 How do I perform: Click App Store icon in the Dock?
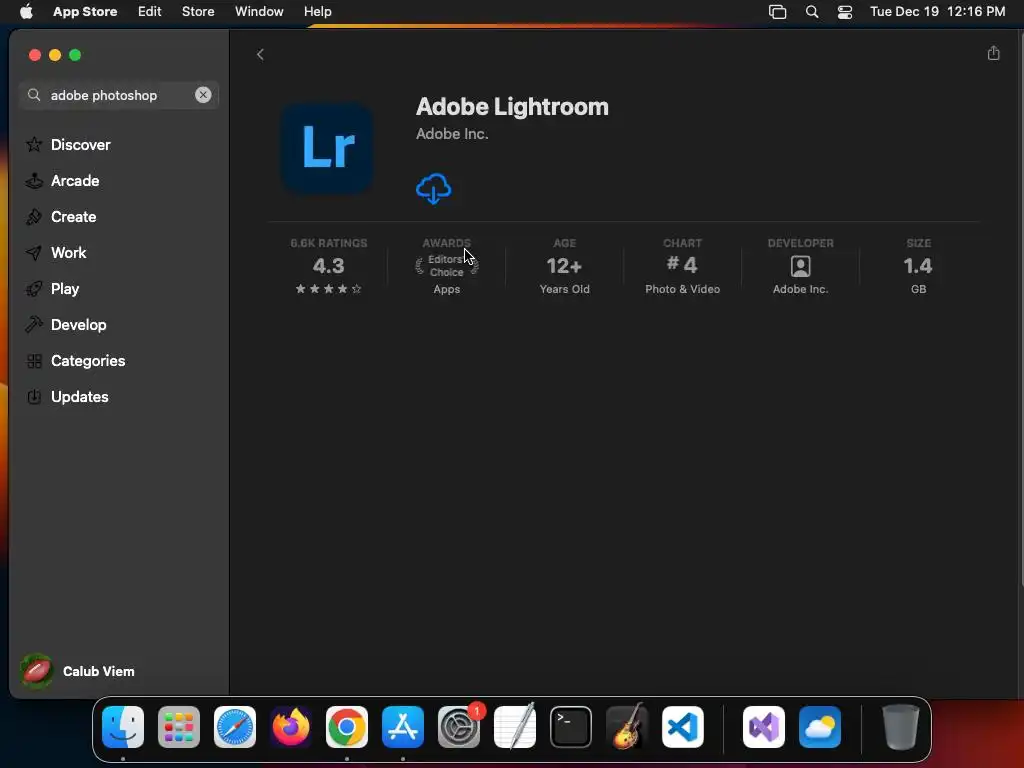coord(403,726)
